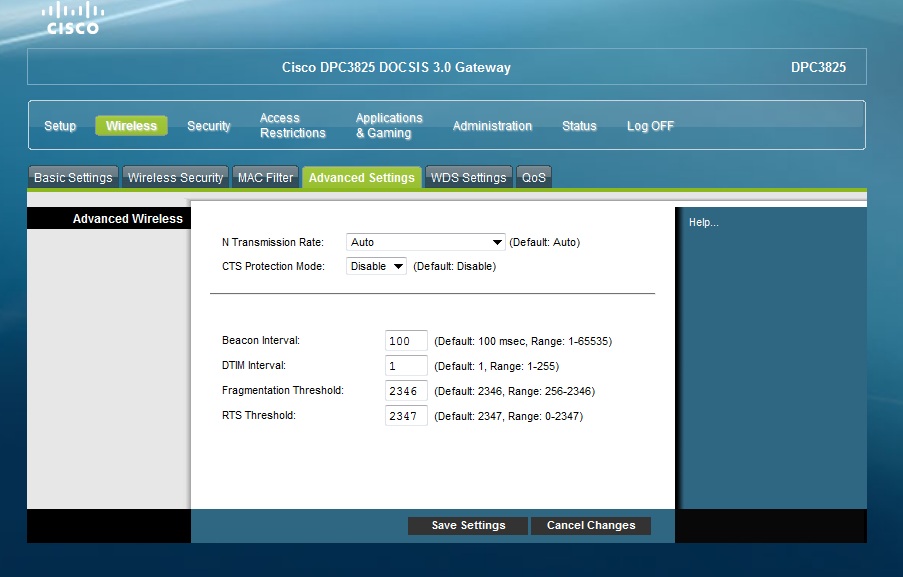Viewport: 903px width, 577px height.
Task: Click the Fragmentation Threshold label
Action: pyautogui.click(x=283, y=390)
